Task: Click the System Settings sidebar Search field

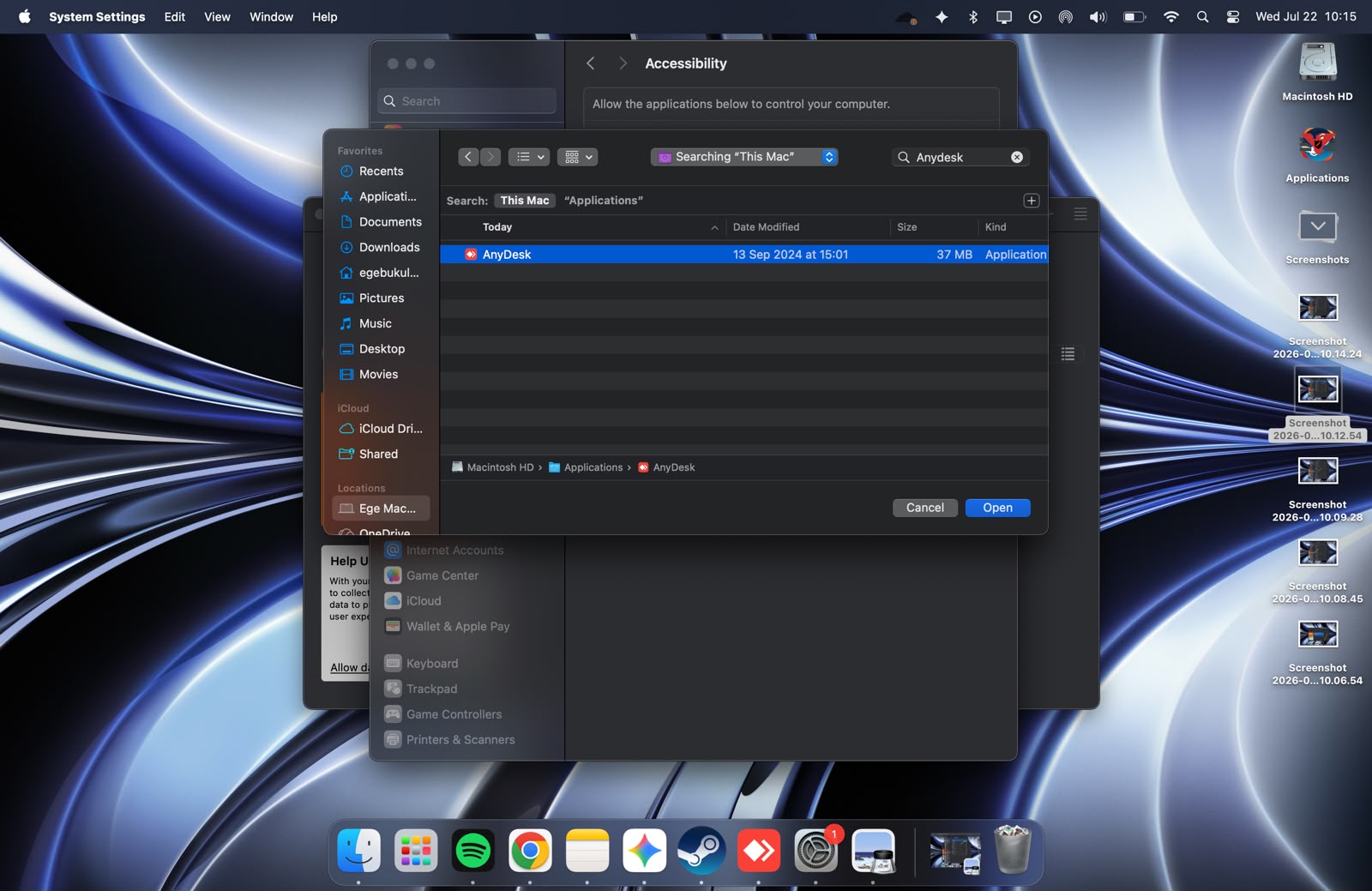Action: tap(466, 101)
